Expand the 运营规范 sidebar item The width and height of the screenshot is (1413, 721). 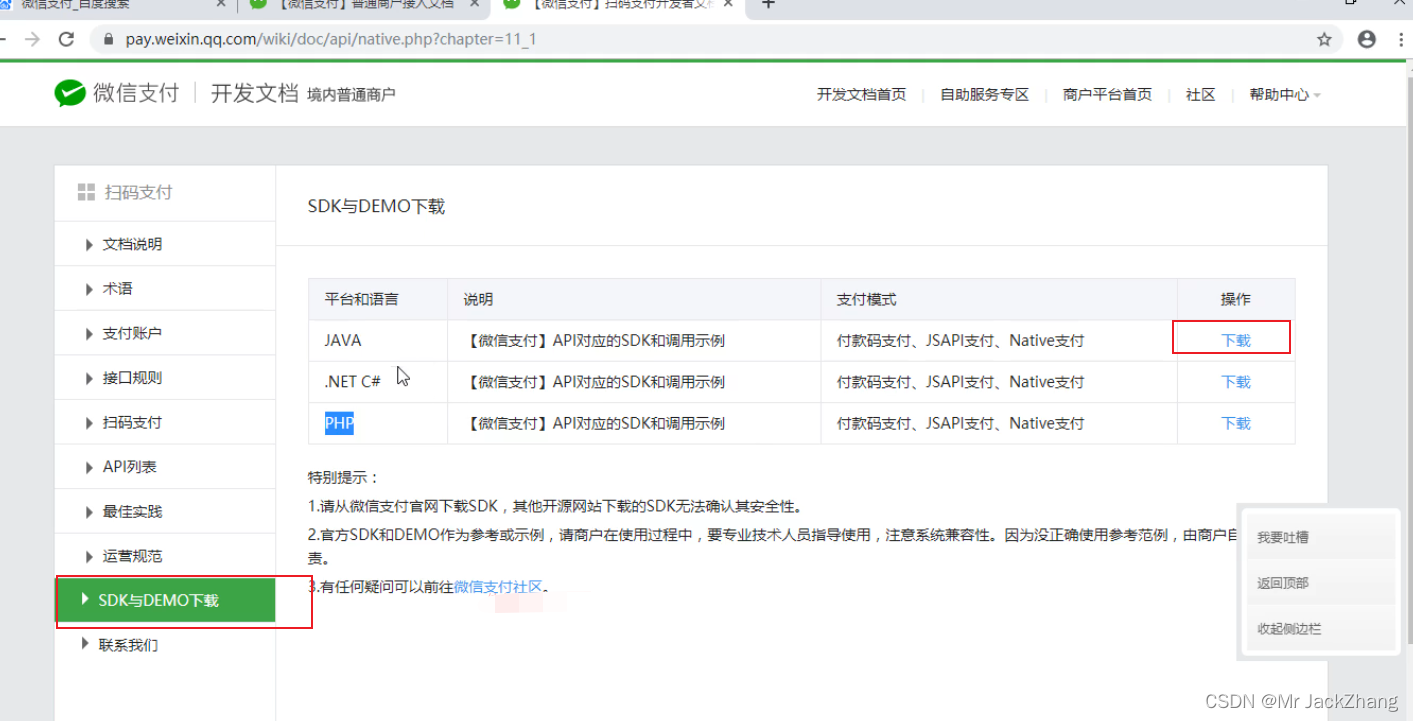tap(165, 556)
